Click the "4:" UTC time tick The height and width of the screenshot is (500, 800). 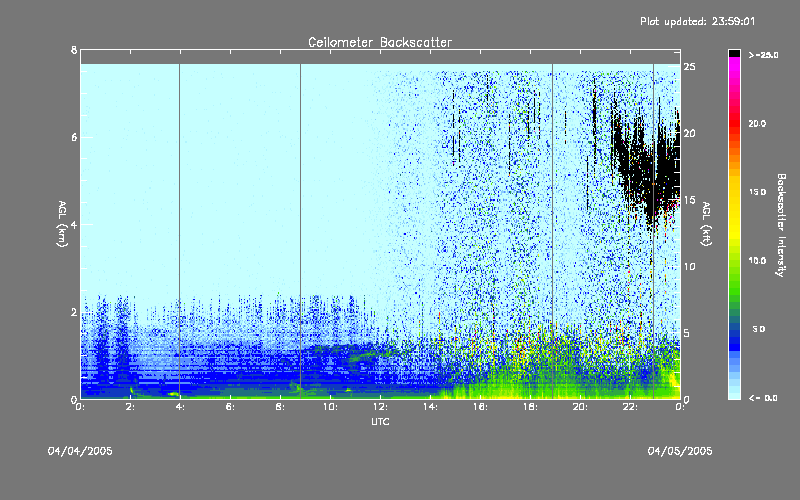[x=181, y=407]
